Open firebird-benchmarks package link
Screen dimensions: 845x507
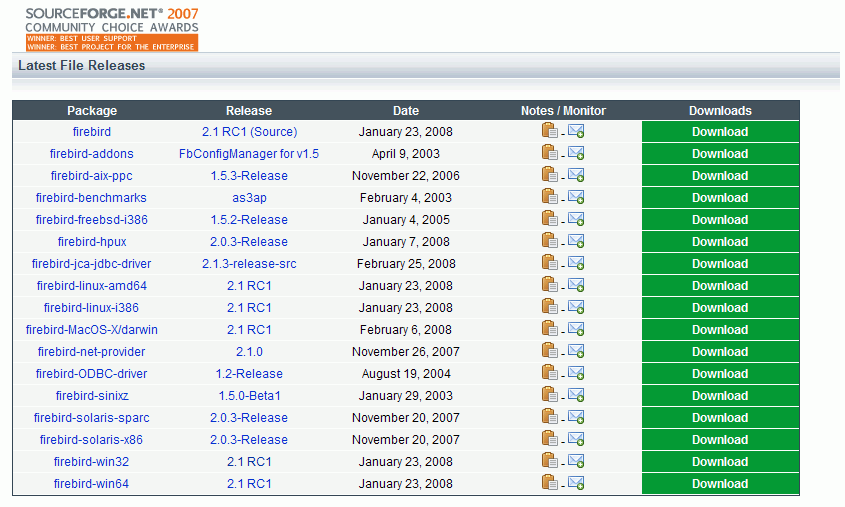(x=91, y=198)
